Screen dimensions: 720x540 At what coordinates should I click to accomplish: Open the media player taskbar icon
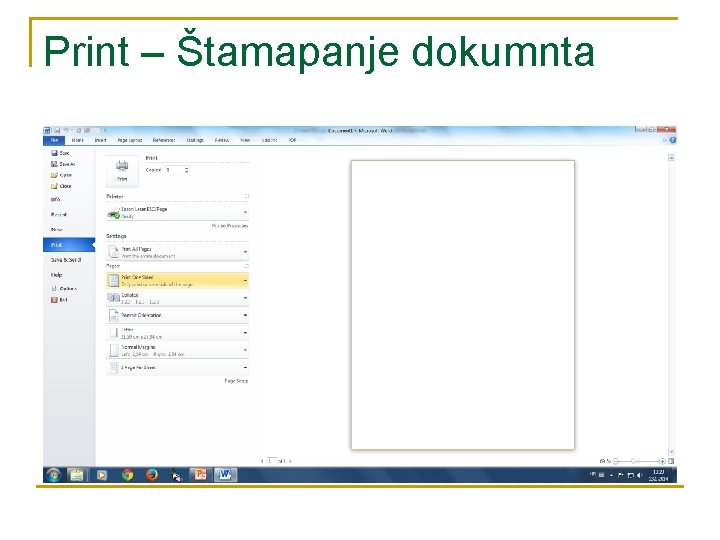[x=102, y=475]
